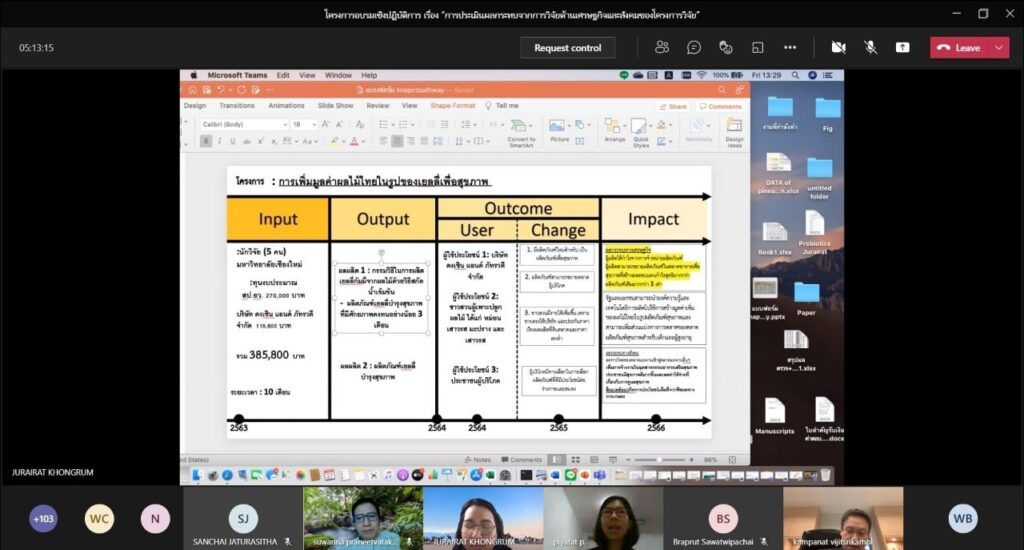Unmute the microphone
The image size is (1024, 550).
pyautogui.click(x=870, y=47)
